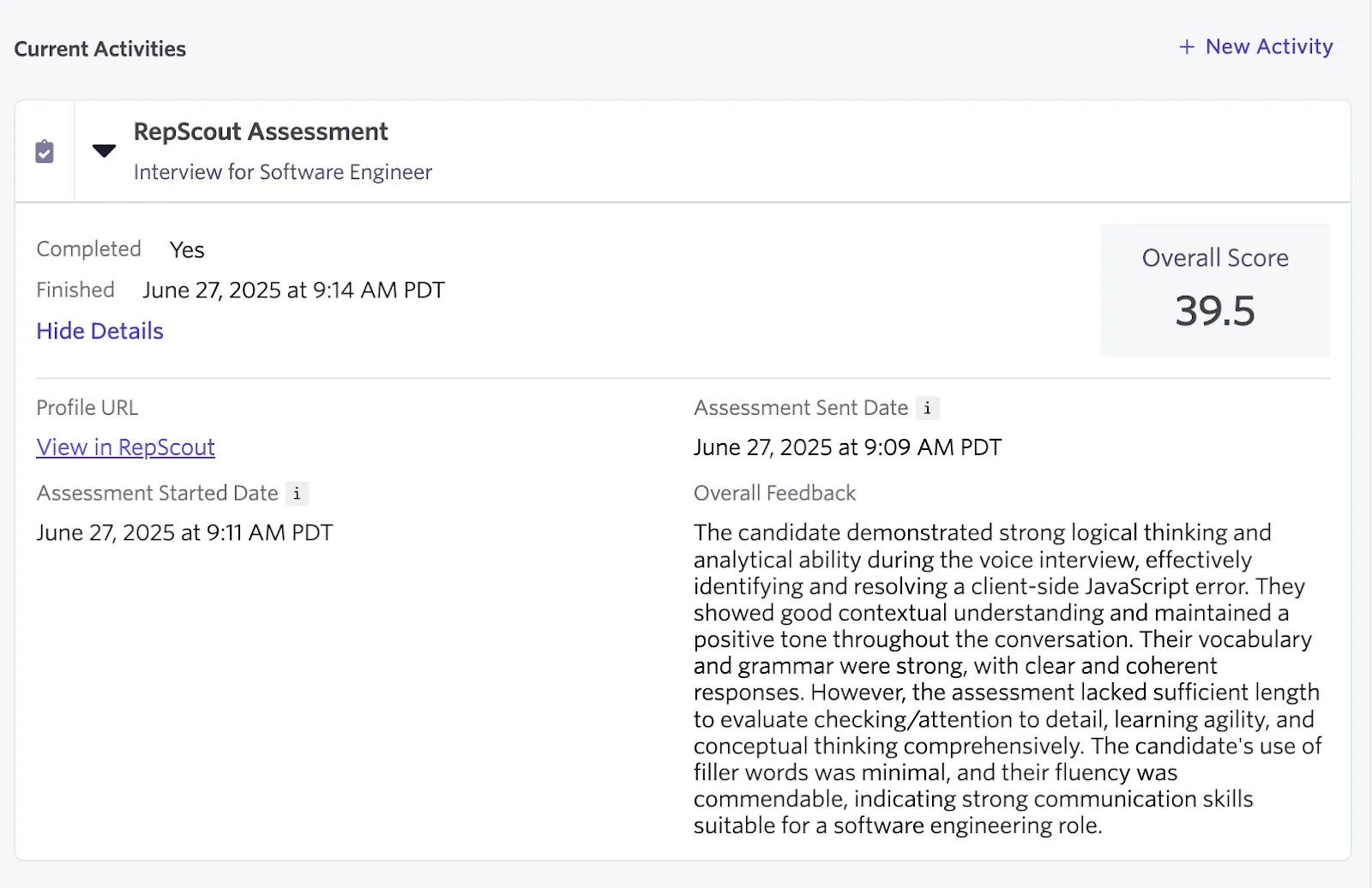
Task: Click sent date June 27 9:09 AM PDT
Action: [x=847, y=447]
